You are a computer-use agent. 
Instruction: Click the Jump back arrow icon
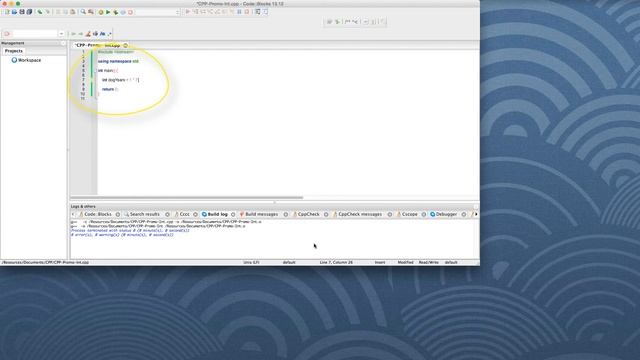[x=73, y=34]
